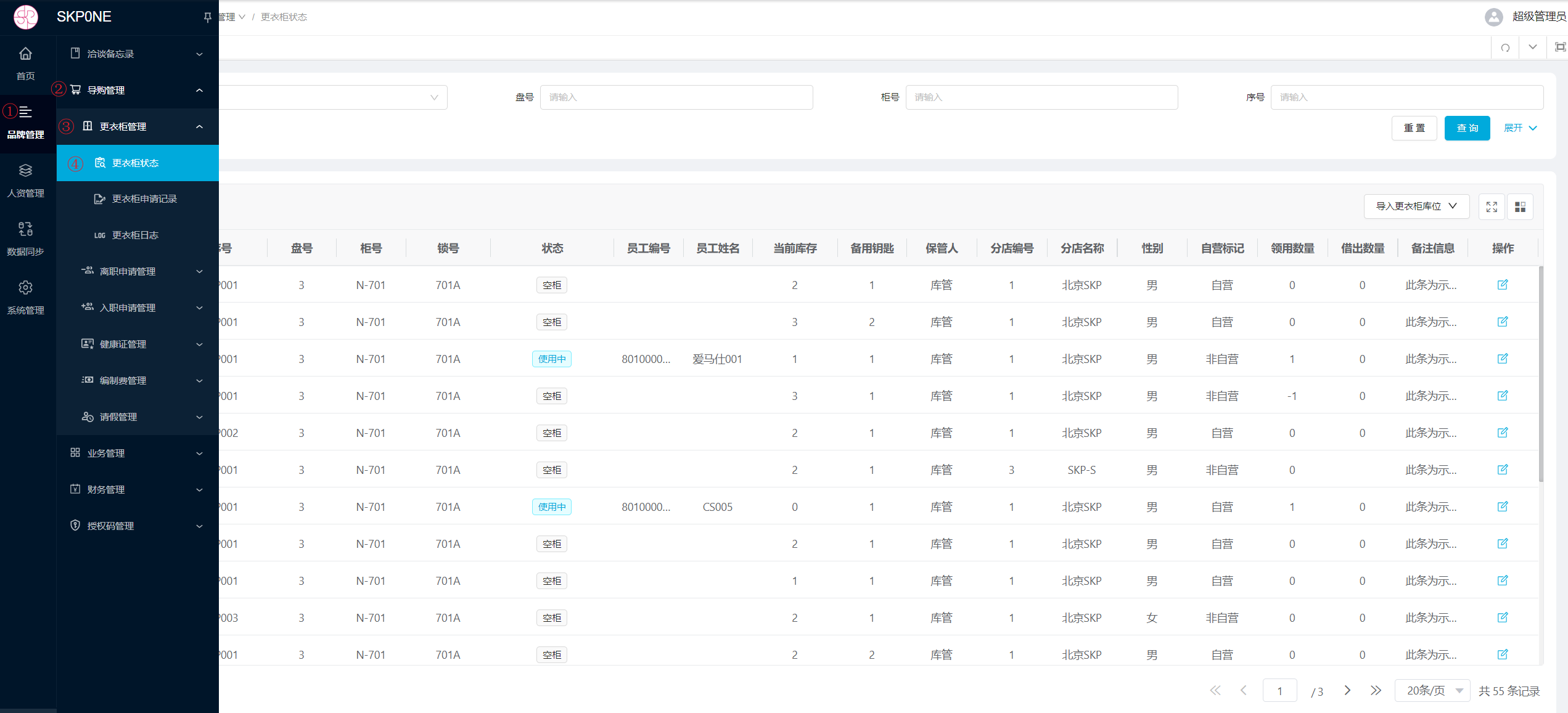Go to the first page
Image resolution: width=1568 pixels, height=713 pixels.
(x=1215, y=690)
